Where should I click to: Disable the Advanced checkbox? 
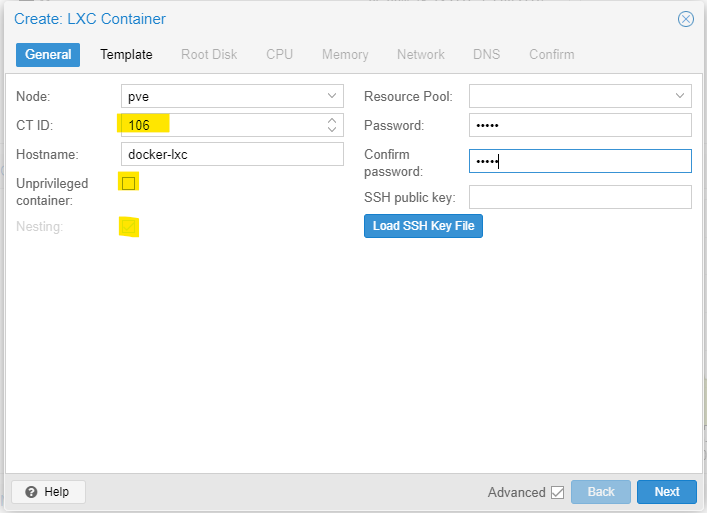pyautogui.click(x=557, y=492)
